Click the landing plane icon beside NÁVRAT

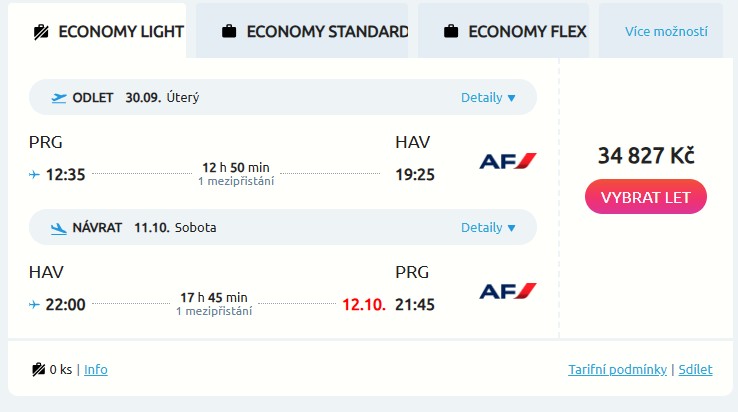[59, 228]
